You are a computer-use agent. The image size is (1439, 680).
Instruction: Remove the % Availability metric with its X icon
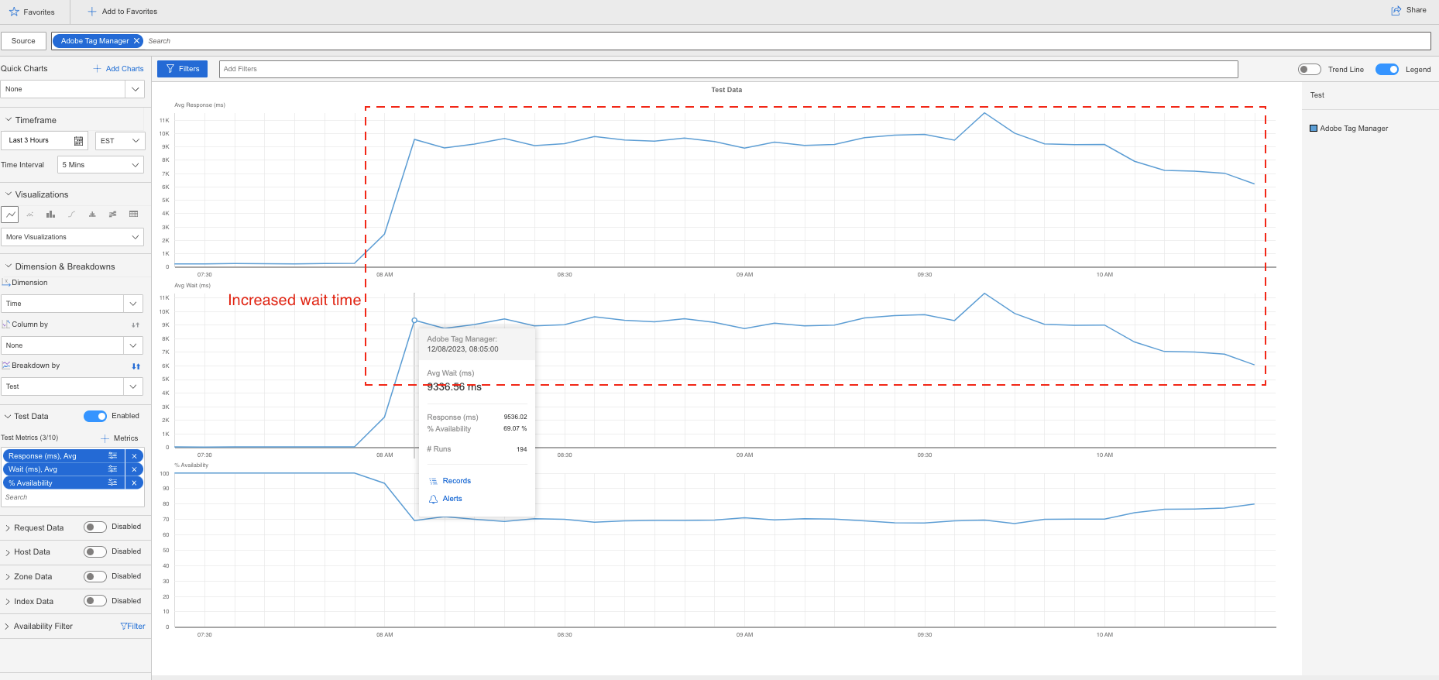click(x=134, y=481)
